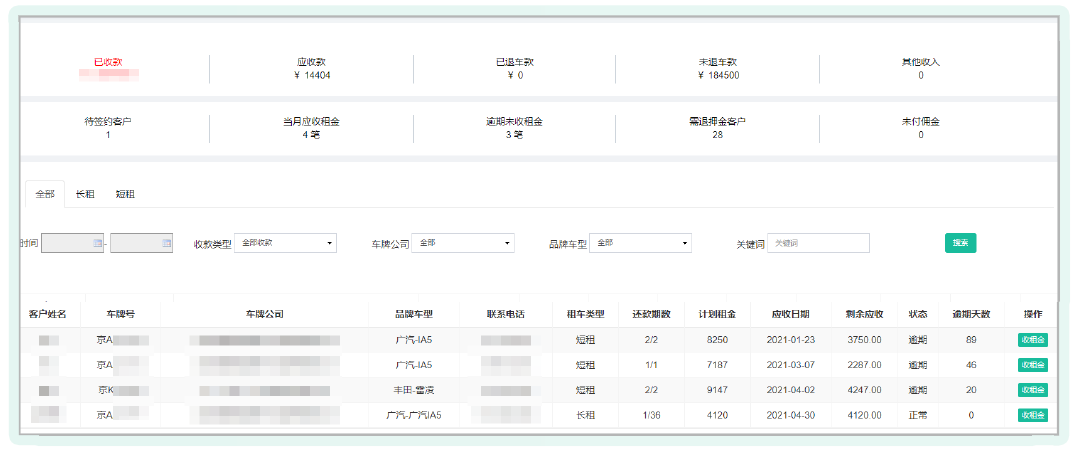Click 收租金 for the 89-day overdue row
Image resolution: width=1078 pixels, height=457 pixels.
click(1032, 340)
